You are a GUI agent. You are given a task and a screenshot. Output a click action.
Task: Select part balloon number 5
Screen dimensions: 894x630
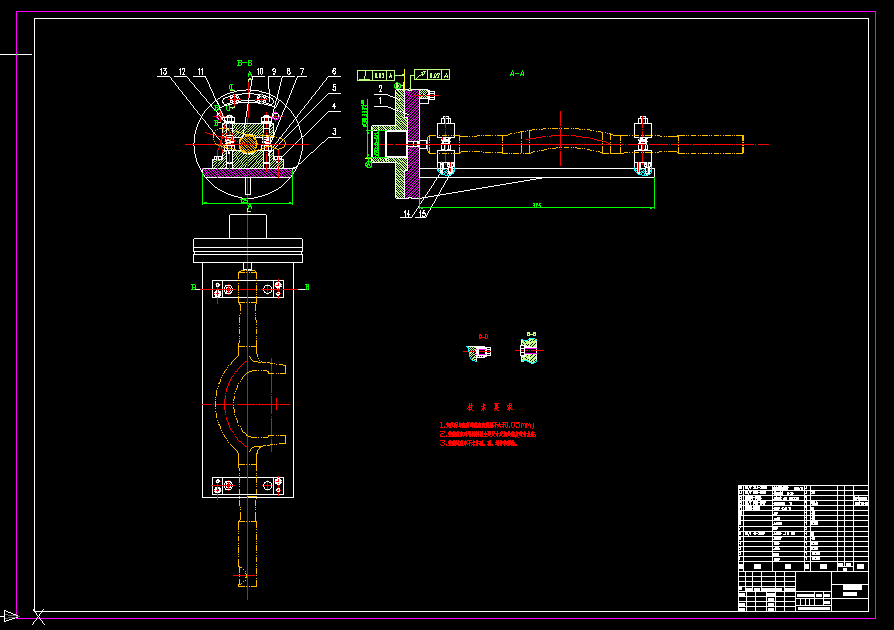334,88
